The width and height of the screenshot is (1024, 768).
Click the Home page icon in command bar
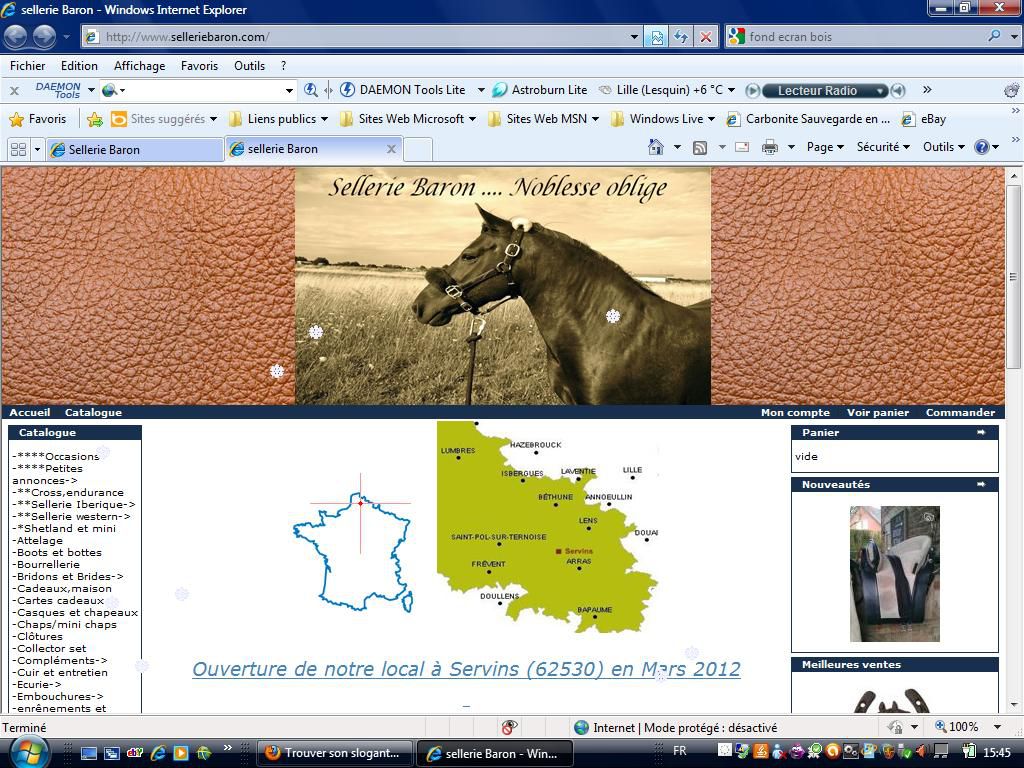point(656,147)
